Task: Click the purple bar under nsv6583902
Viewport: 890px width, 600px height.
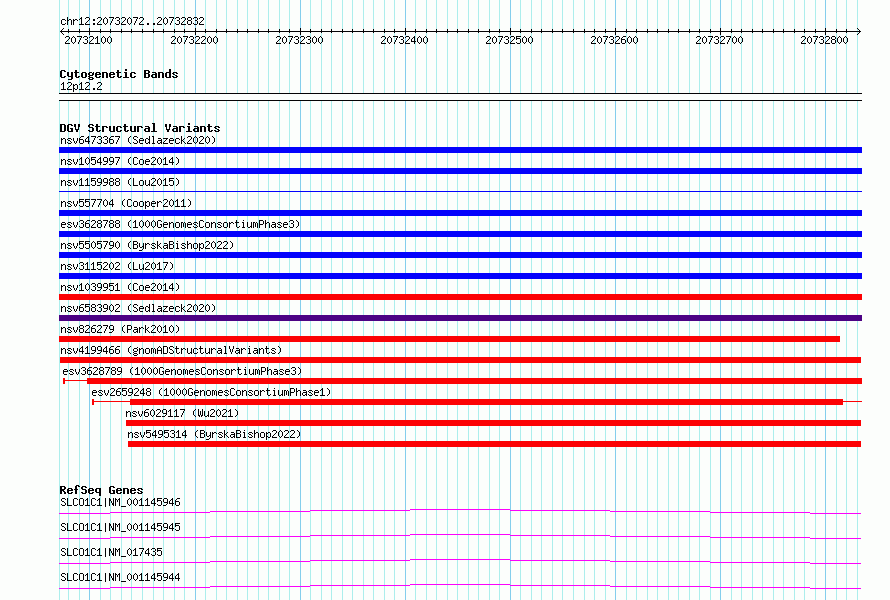Action: tap(460, 318)
